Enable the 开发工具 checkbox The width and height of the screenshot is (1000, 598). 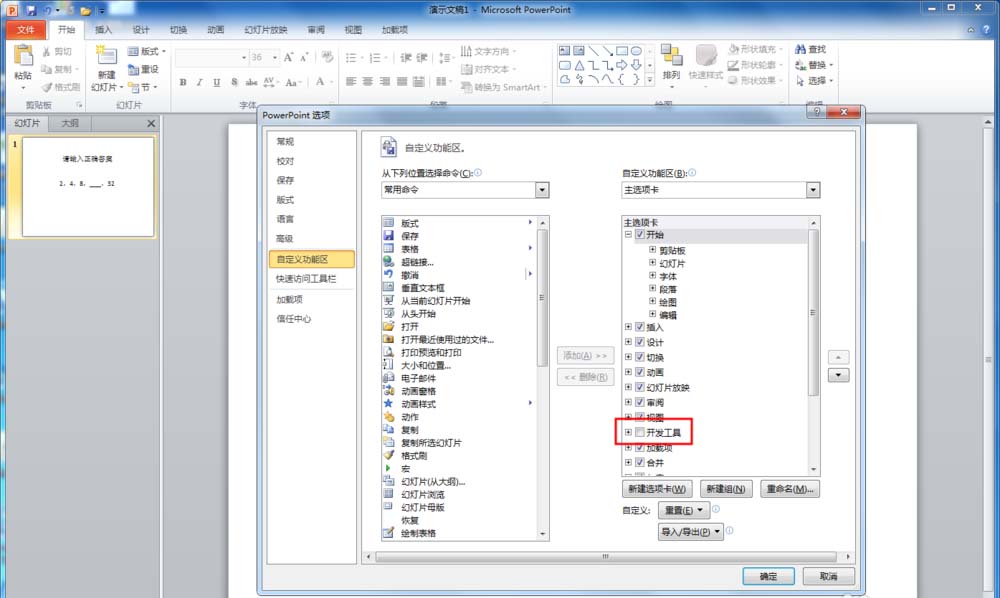[640, 432]
